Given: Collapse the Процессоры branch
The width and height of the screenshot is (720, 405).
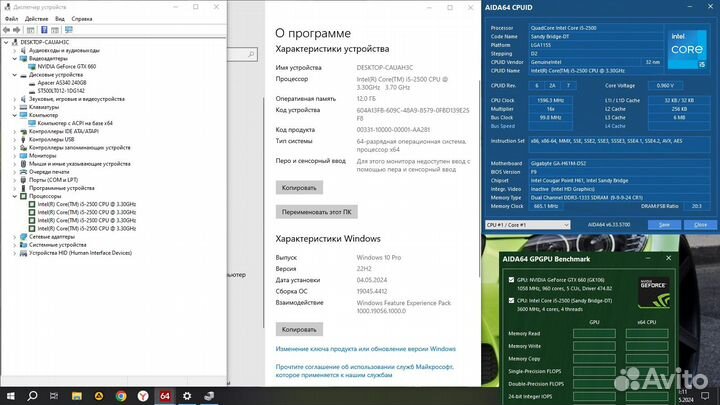Looking at the screenshot, I should pos(15,196).
